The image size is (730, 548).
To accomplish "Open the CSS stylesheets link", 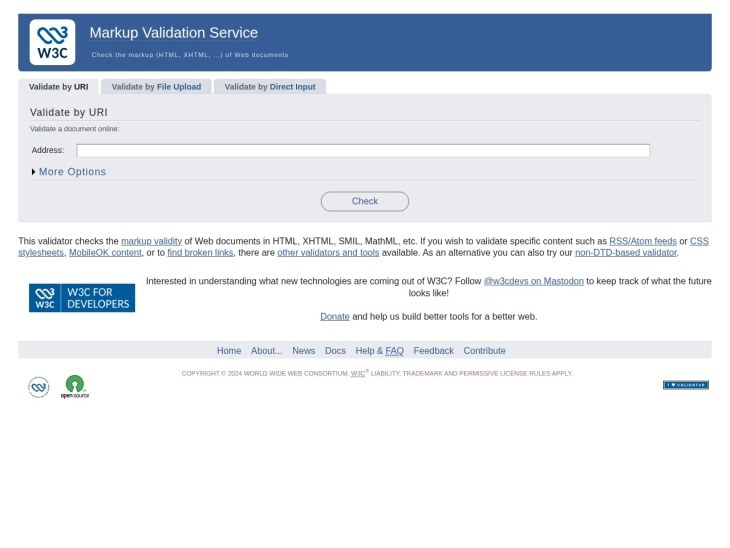I will tap(699, 241).
